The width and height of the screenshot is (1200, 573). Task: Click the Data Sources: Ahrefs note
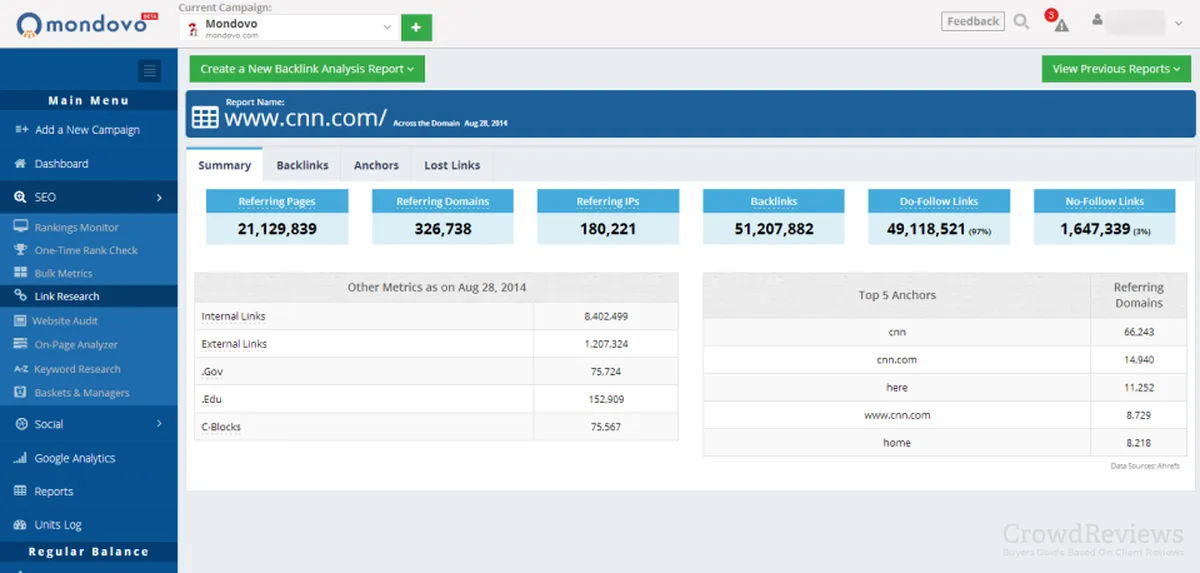1147,466
